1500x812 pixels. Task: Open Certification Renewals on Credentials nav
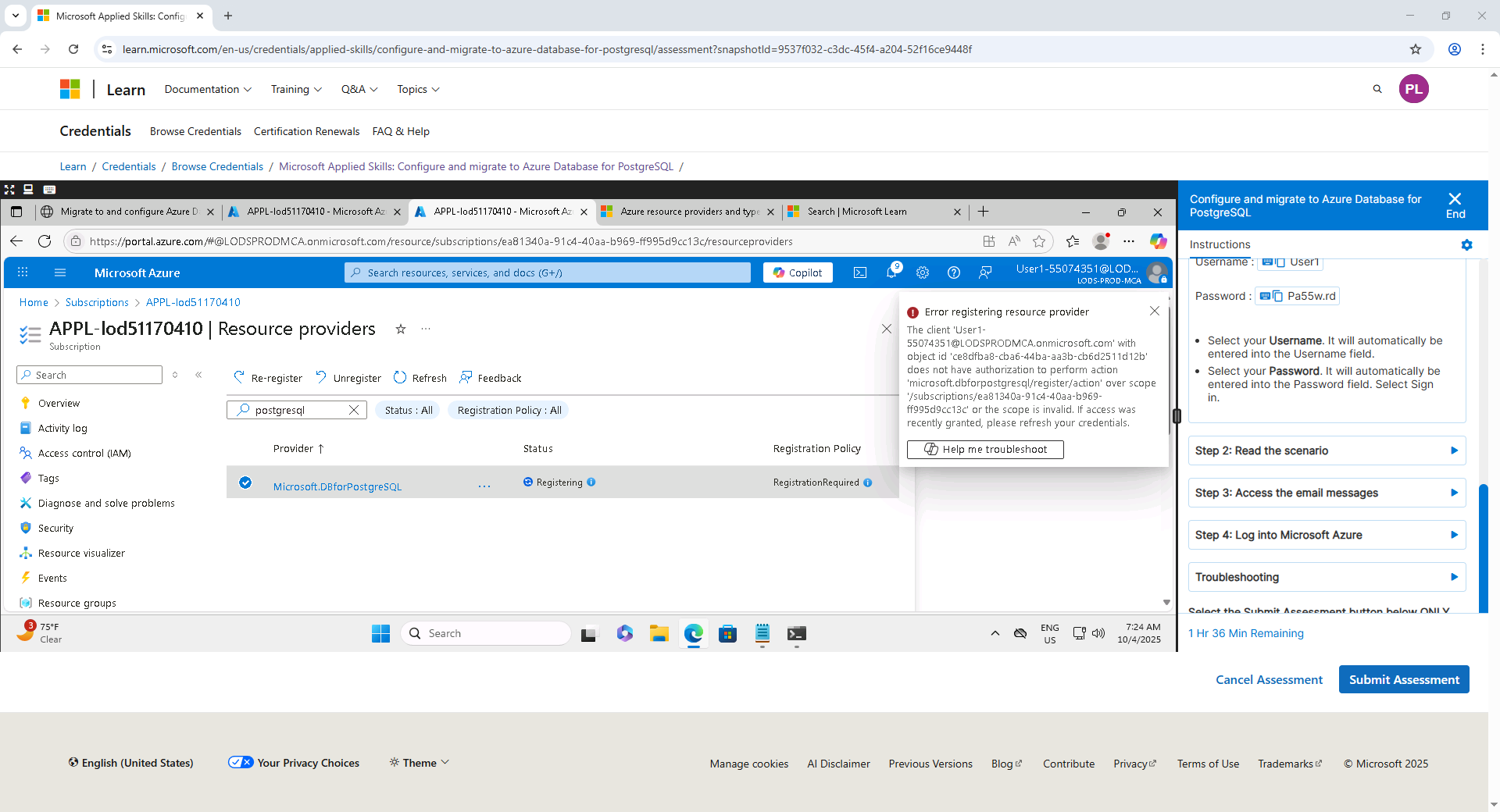click(306, 131)
